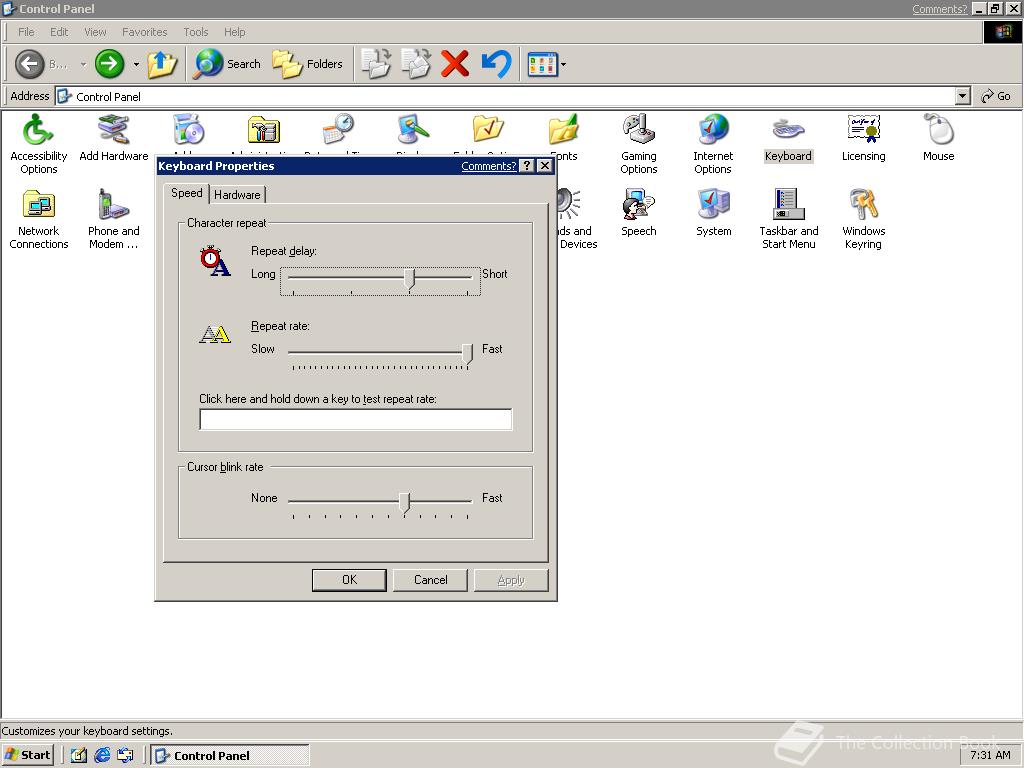Viewport: 1024px width, 768px height.
Task: Click OK in Keyboard Properties
Action: click(x=349, y=580)
